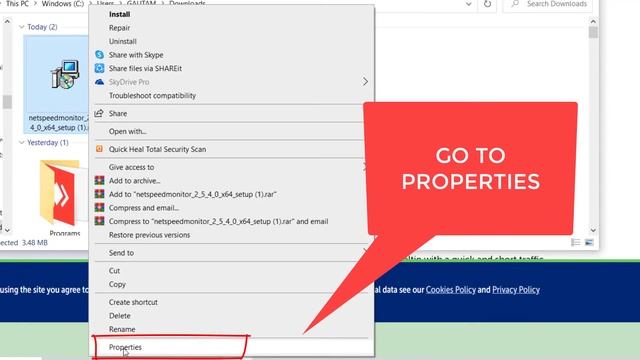Select Install from the context menu
This screenshot has height=360, width=640.
(x=119, y=14)
